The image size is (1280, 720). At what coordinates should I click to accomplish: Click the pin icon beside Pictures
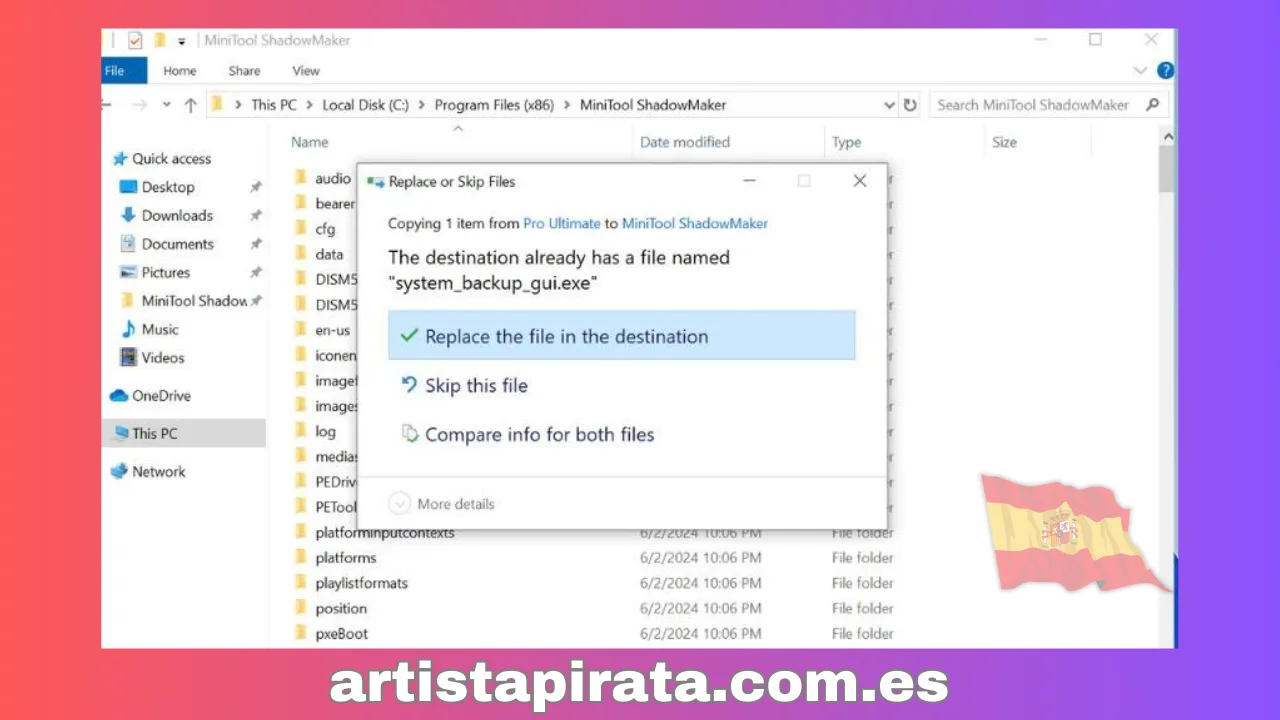256,272
